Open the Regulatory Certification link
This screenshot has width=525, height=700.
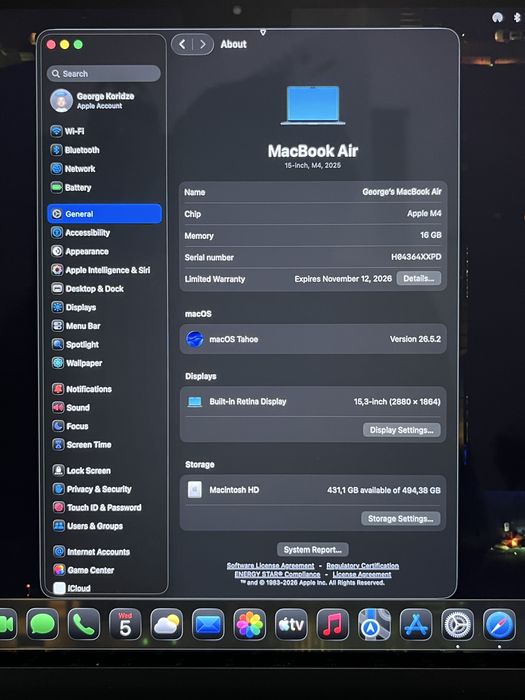362,566
